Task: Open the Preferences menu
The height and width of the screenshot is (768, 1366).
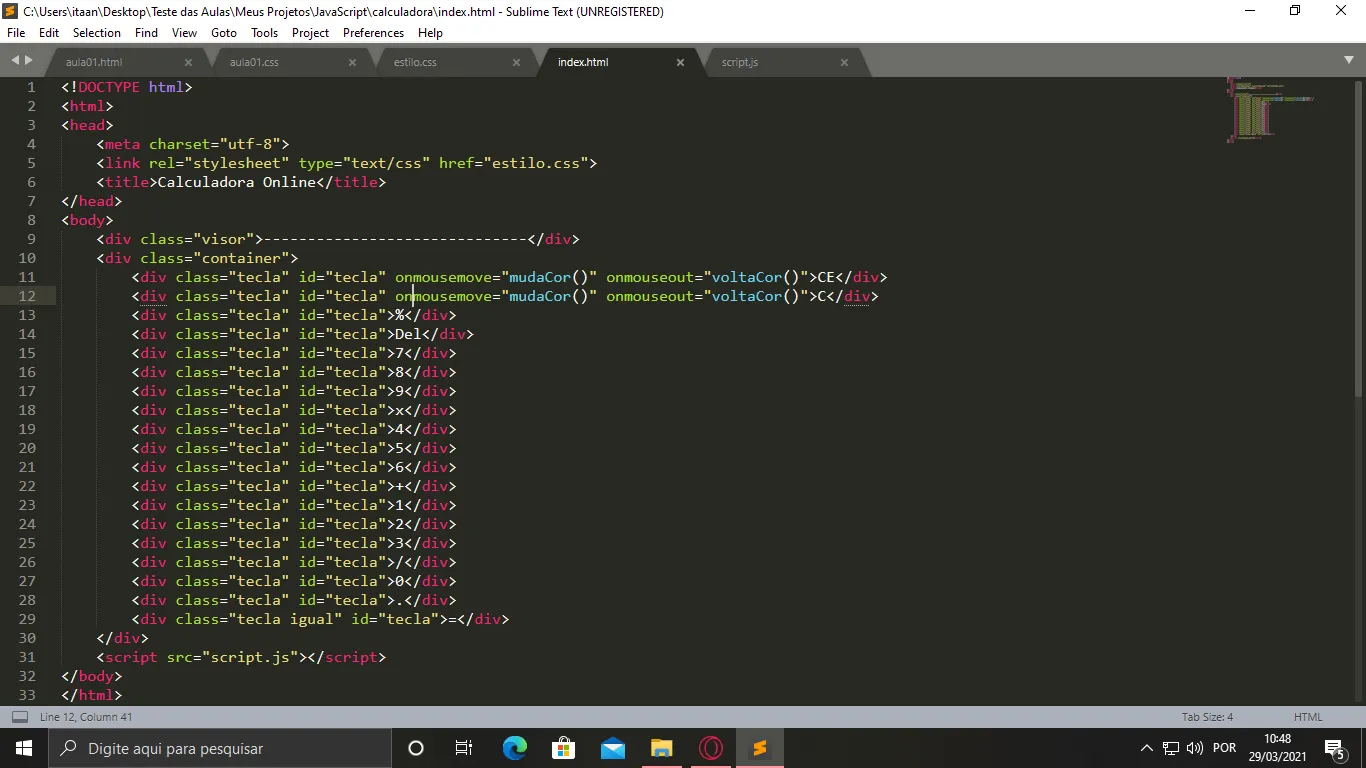Action: 373,33
